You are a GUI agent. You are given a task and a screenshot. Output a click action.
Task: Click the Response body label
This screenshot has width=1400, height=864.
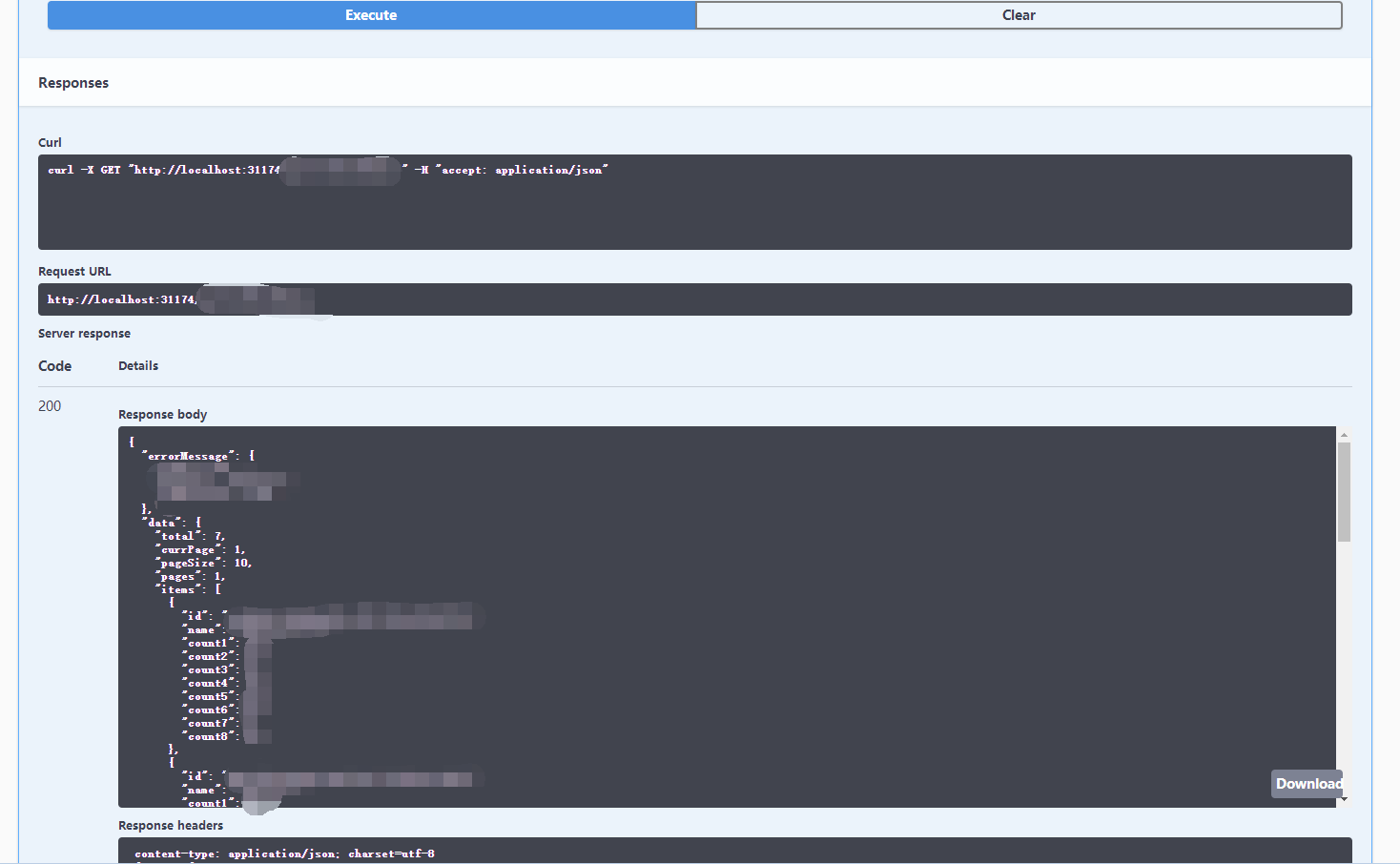(162, 414)
